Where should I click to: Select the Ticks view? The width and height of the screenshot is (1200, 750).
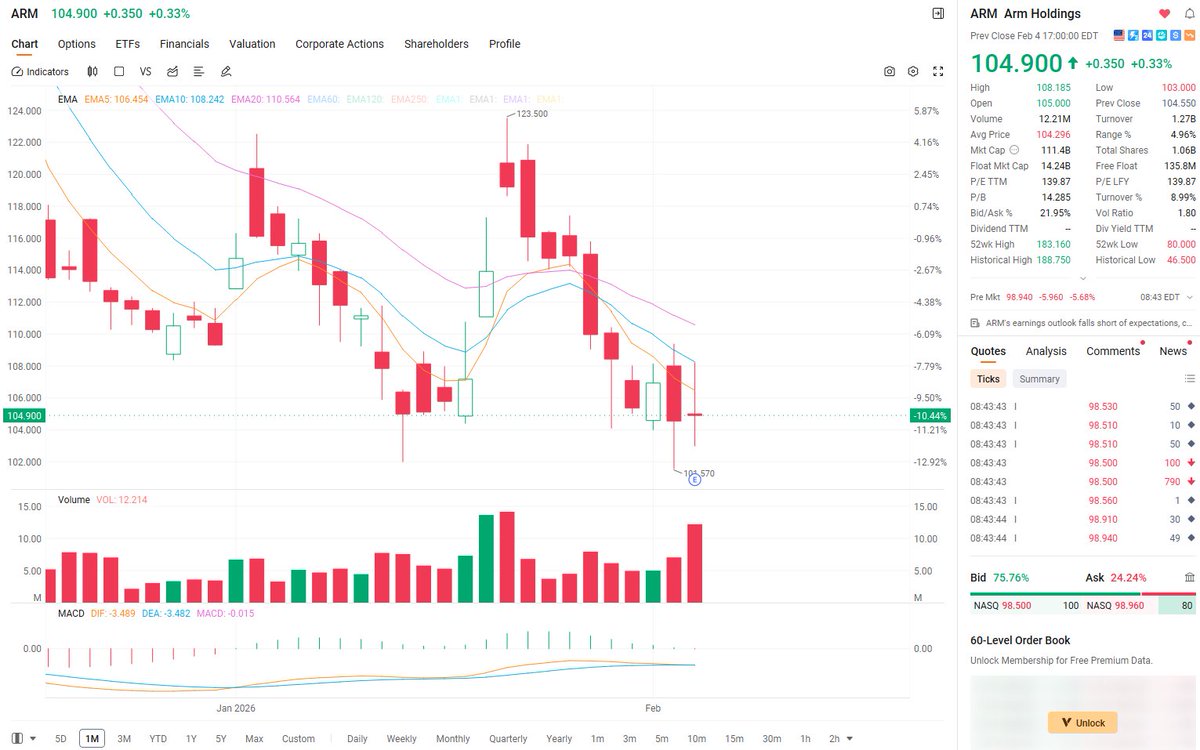tap(988, 379)
